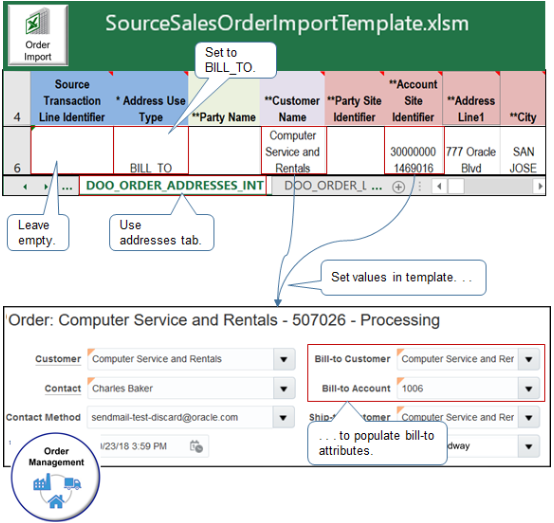Click the Customer input showing Computer Service and Rentals
554x523 pixels.
click(180, 359)
